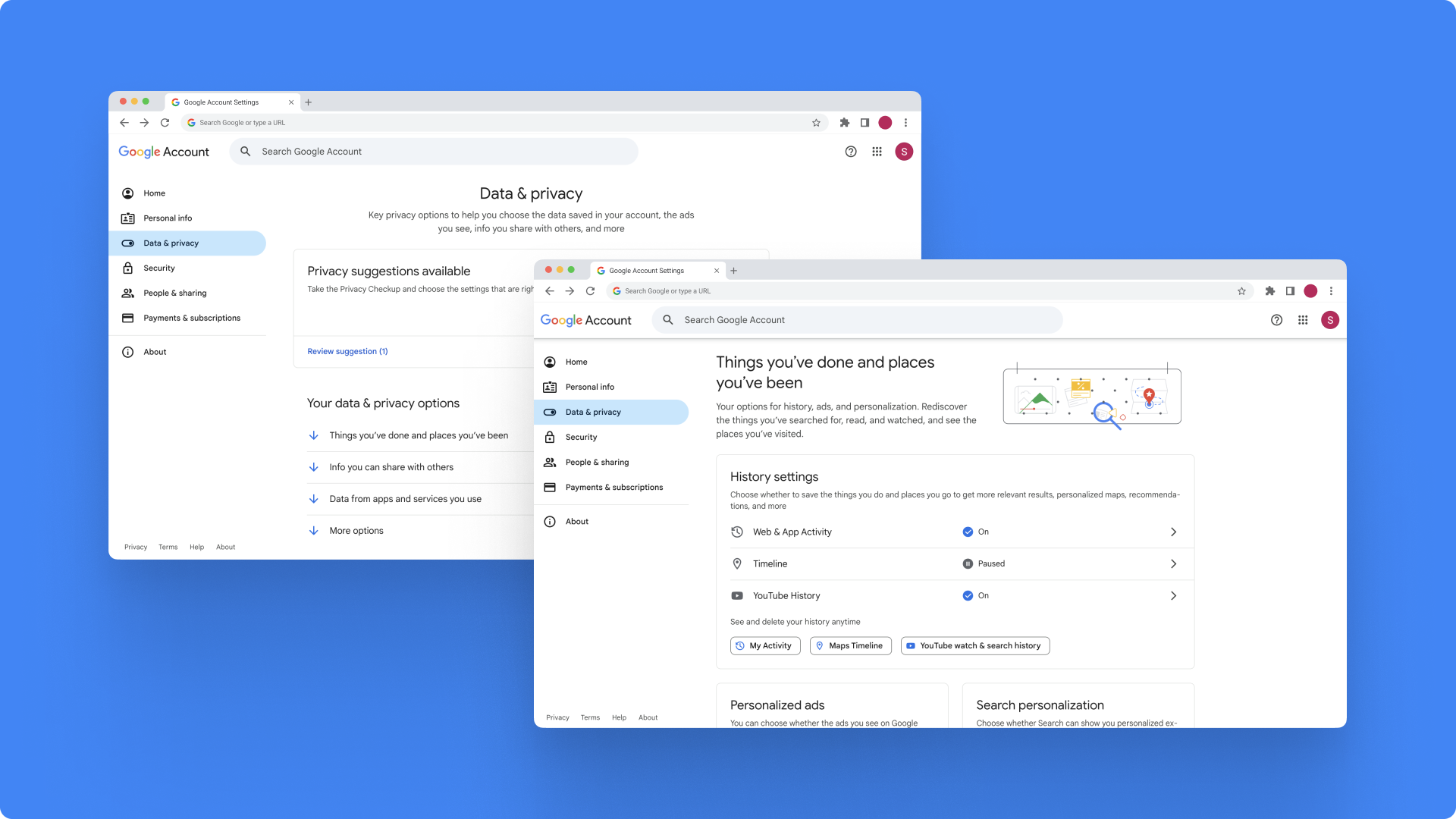Toggle Web & App Activity On status
This screenshot has width=1456, height=819.
click(975, 532)
